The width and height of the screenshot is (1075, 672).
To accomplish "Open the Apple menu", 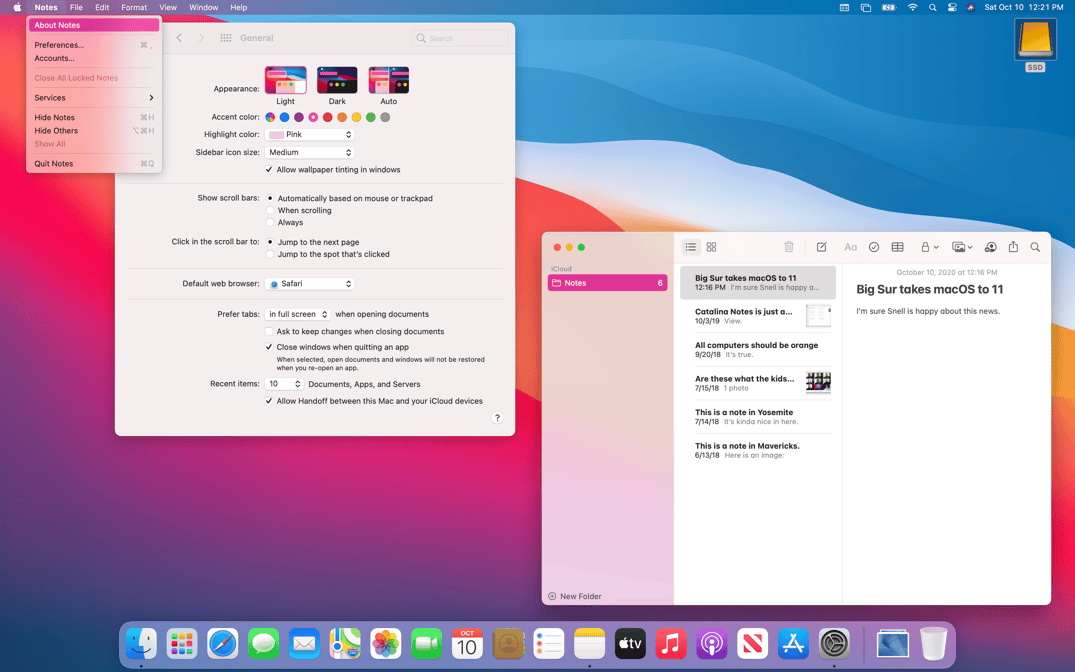I will 17,8.
